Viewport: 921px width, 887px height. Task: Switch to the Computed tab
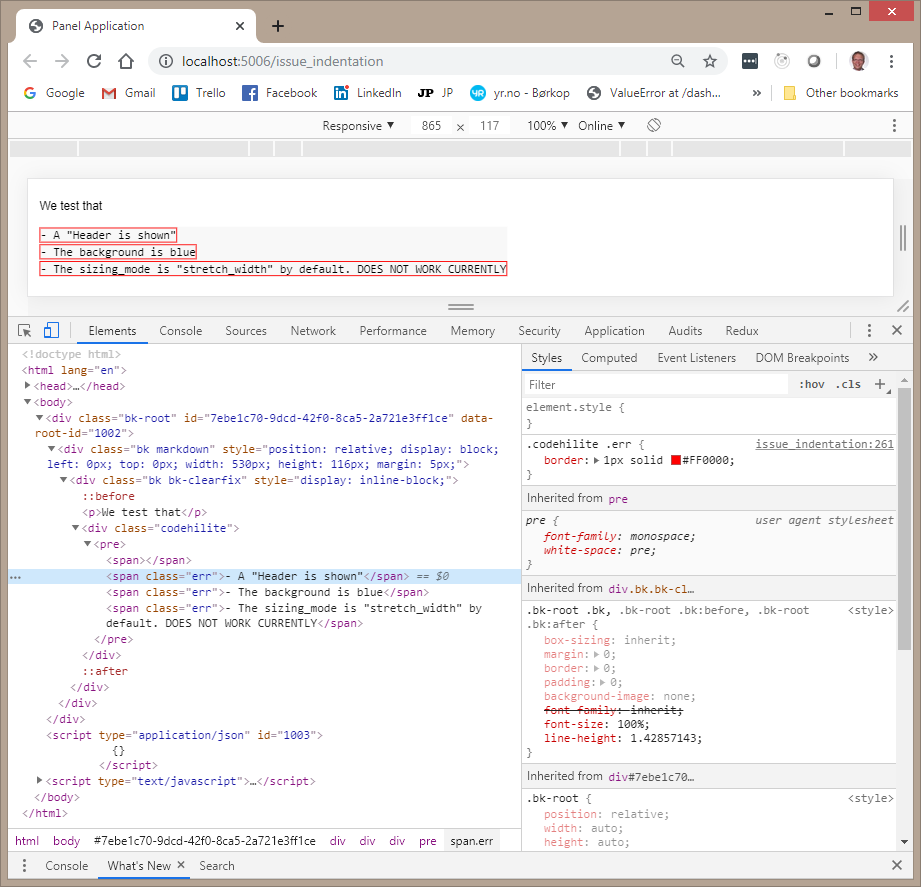(609, 357)
